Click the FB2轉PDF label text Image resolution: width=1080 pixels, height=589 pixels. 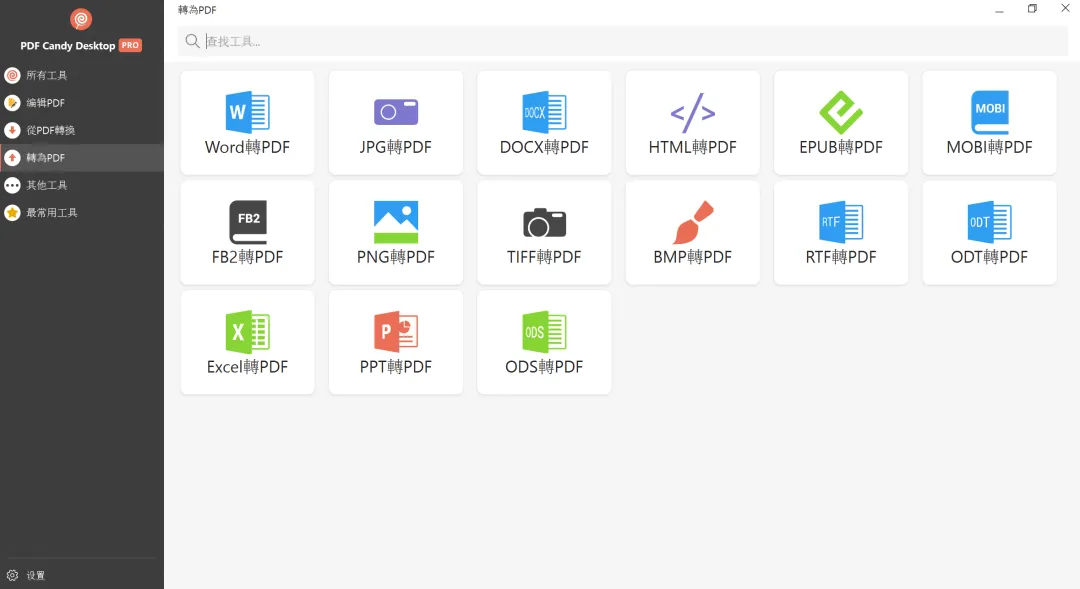(x=247, y=257)
